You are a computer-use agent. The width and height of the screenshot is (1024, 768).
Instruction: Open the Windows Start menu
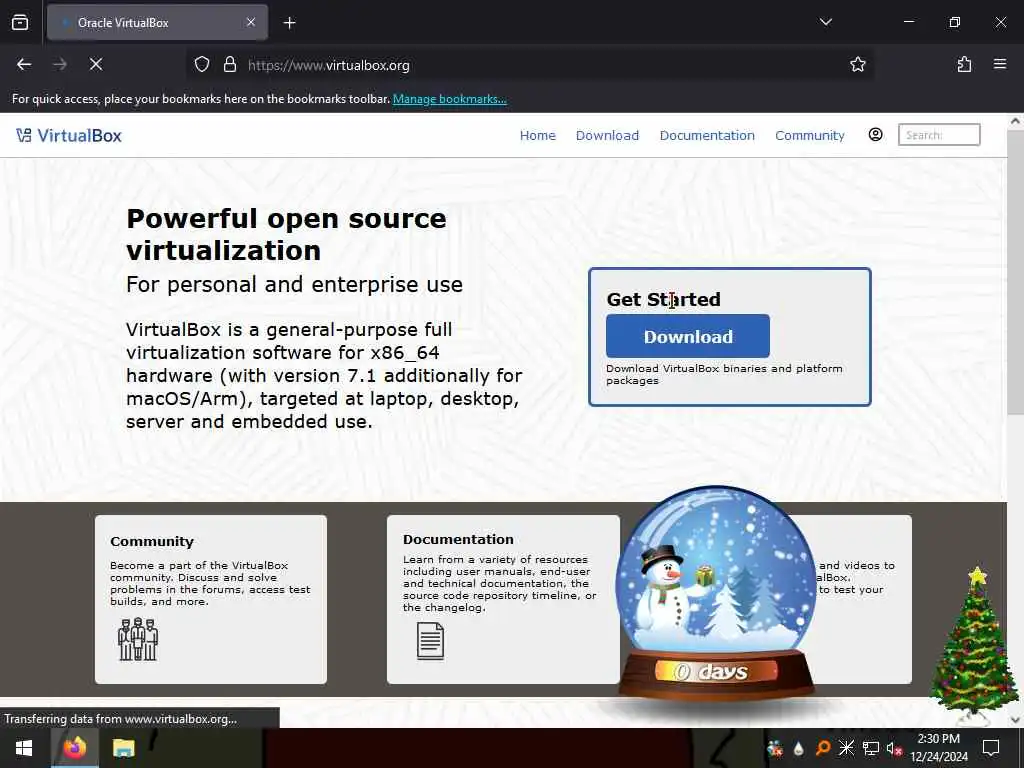(x=24, y=748)
